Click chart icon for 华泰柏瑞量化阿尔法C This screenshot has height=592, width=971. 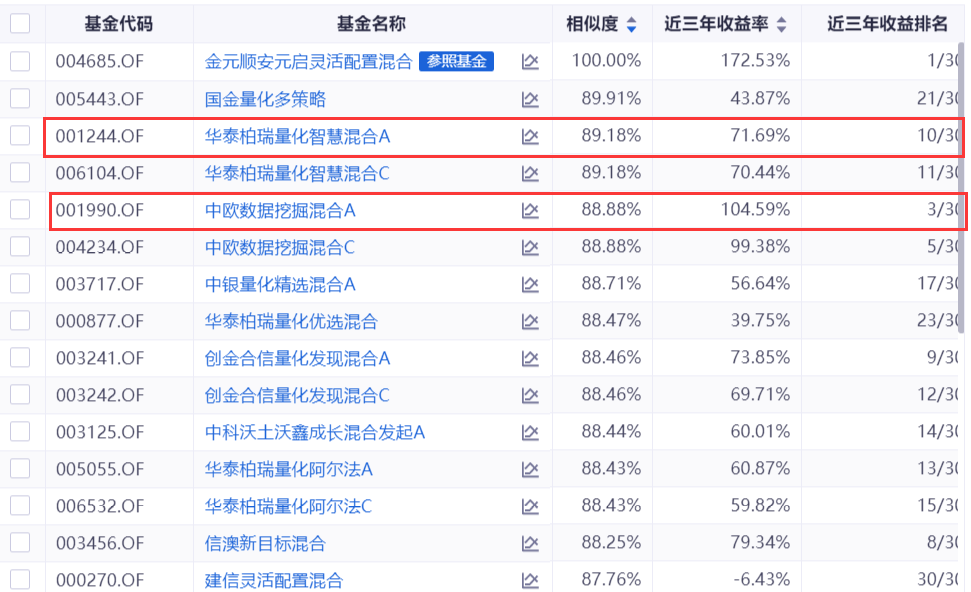pos(530,506)
